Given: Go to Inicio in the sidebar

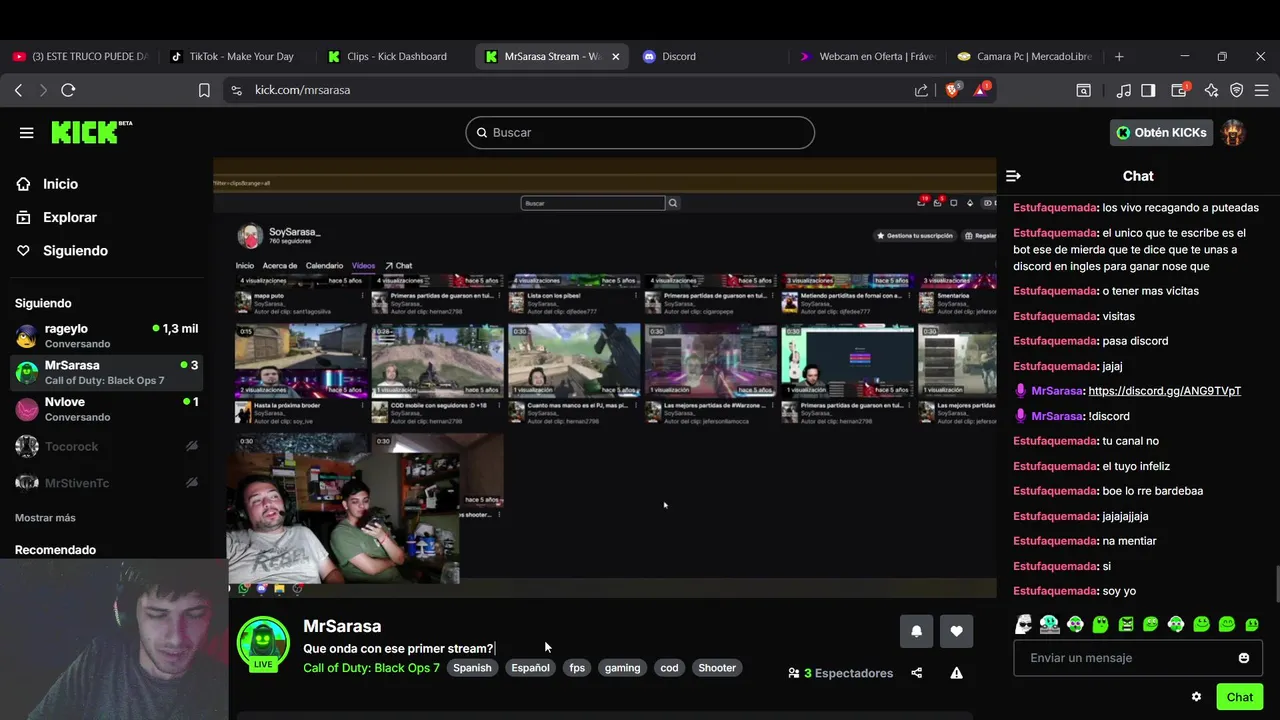Looking at the screenshot, I should (60, 184).
